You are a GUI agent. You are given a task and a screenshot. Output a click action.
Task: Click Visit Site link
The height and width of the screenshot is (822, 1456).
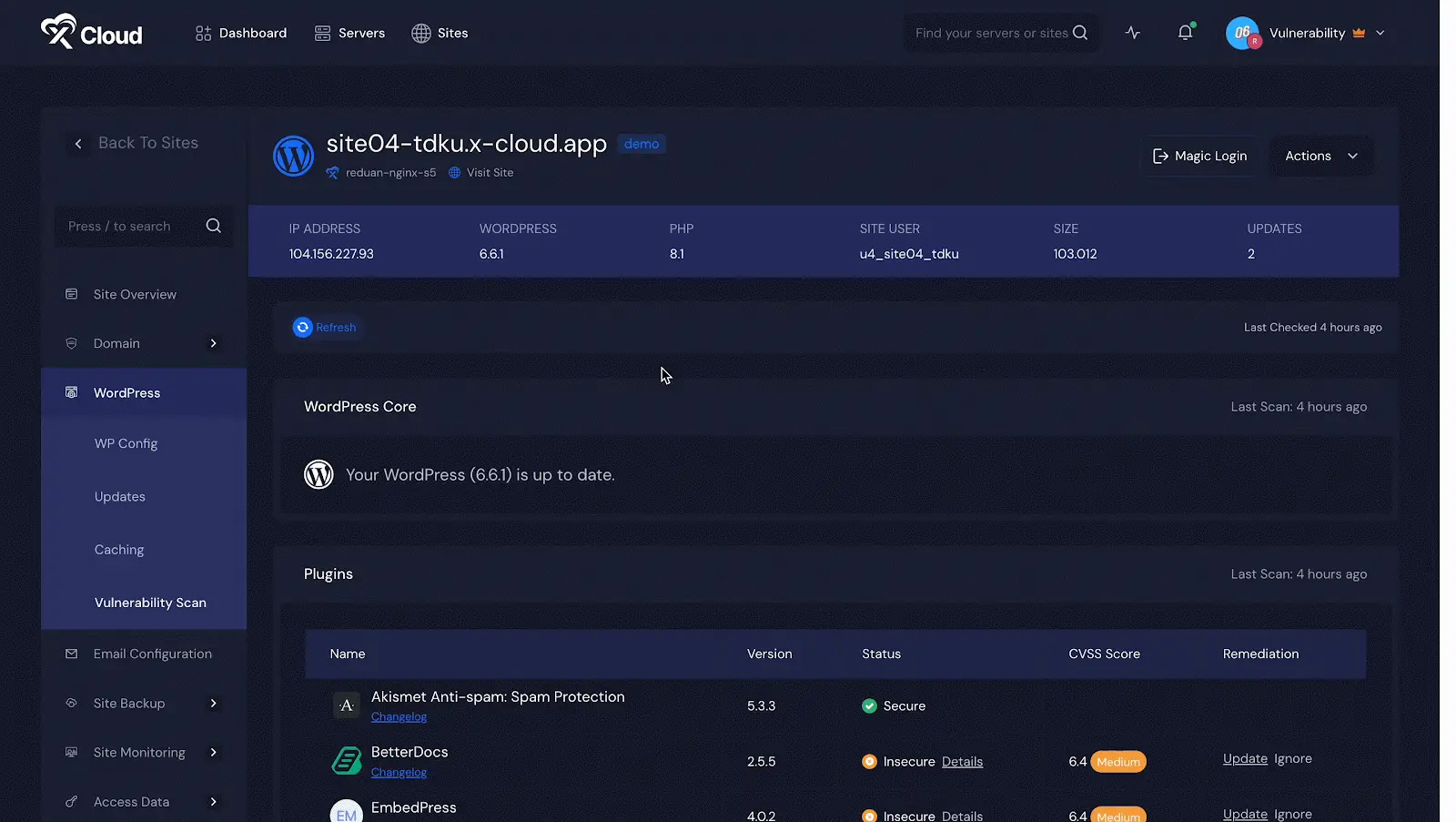(490, 173)
